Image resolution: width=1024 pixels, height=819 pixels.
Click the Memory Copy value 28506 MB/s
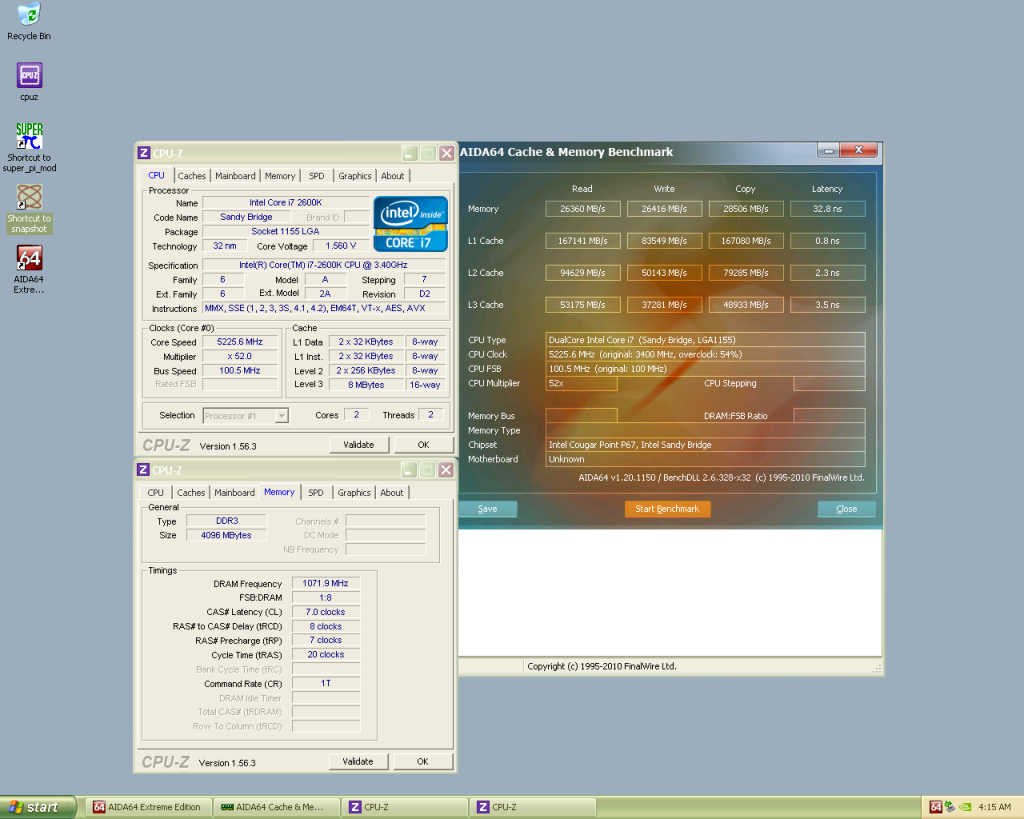coord(746,209)
